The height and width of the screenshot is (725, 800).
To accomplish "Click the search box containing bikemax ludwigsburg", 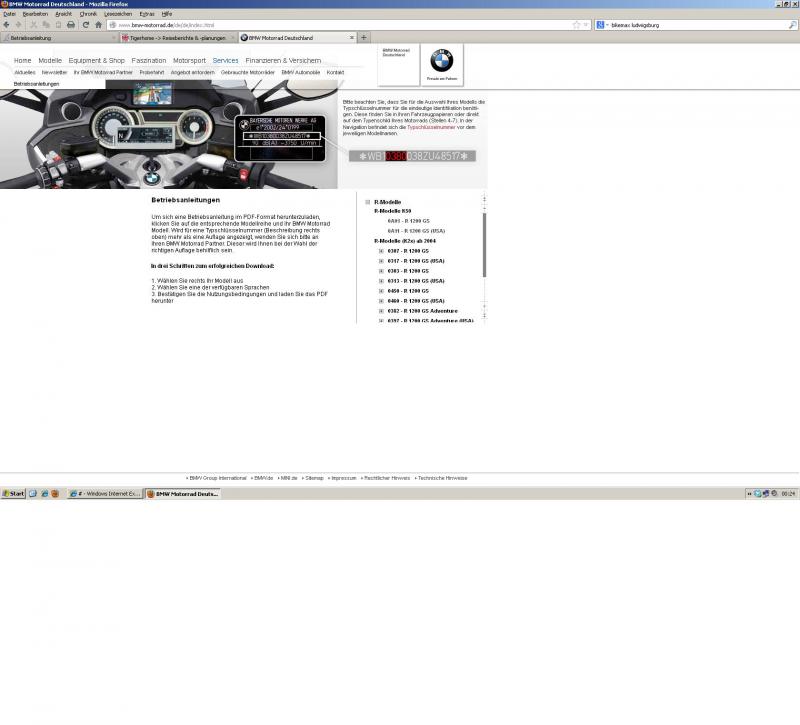I will [x=698, y=24].
